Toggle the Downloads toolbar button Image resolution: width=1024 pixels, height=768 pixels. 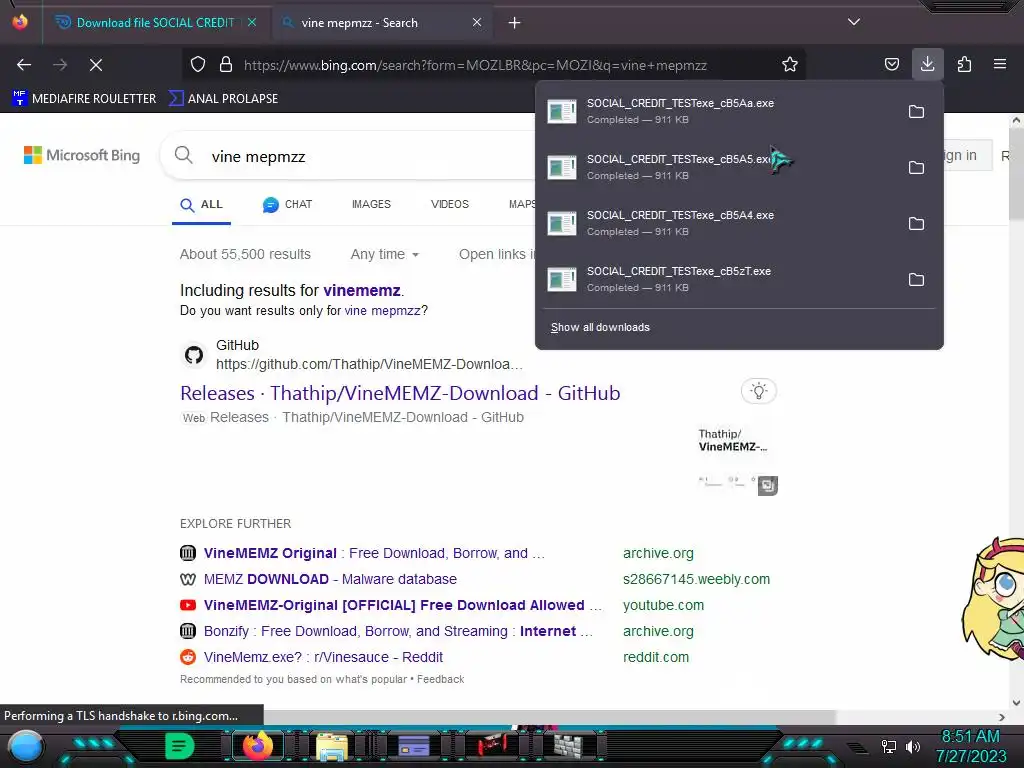click(927, 64)
